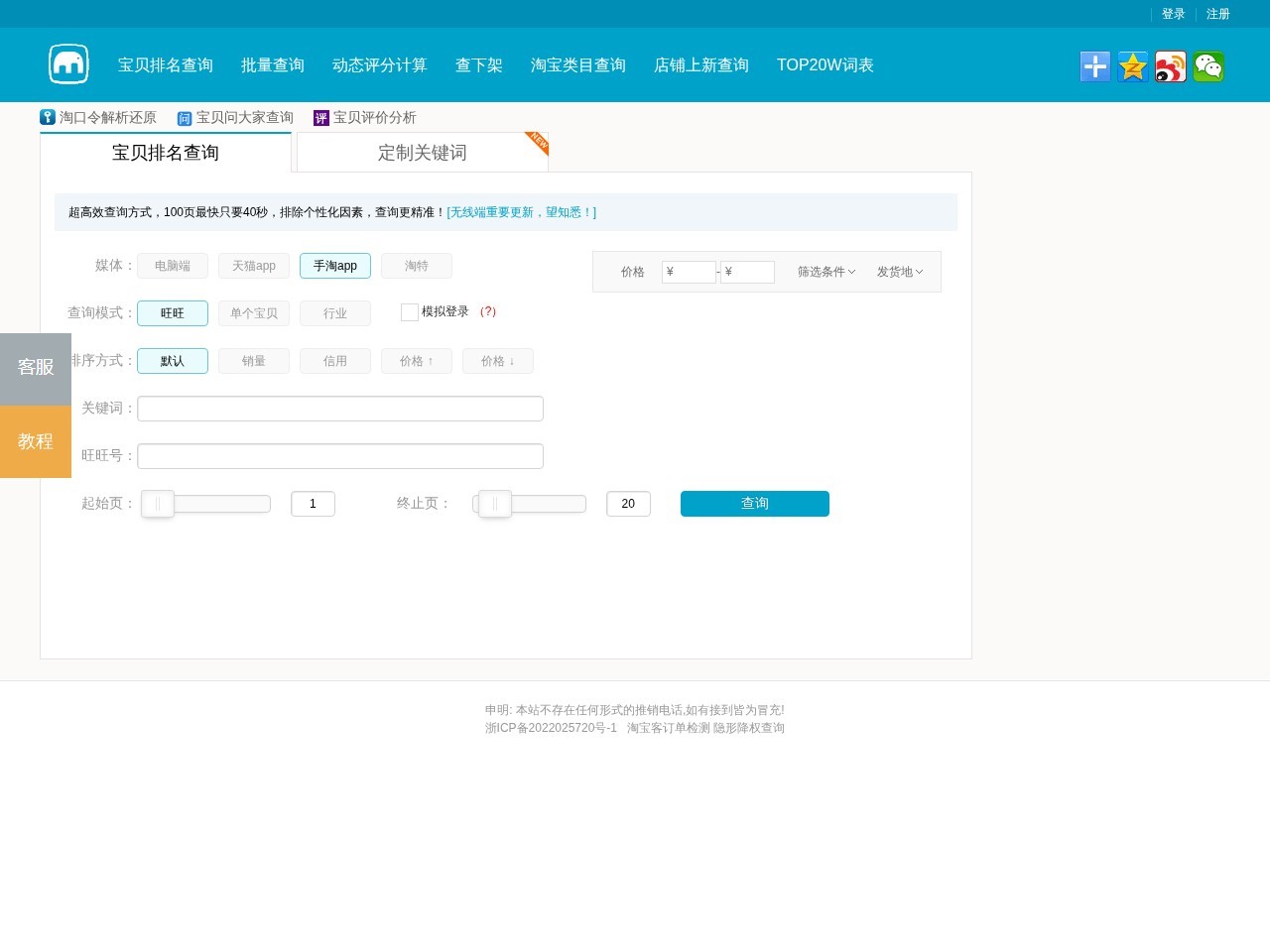
Task: Open the 无线端重要更新 notice link
Action: pos(522,212)
